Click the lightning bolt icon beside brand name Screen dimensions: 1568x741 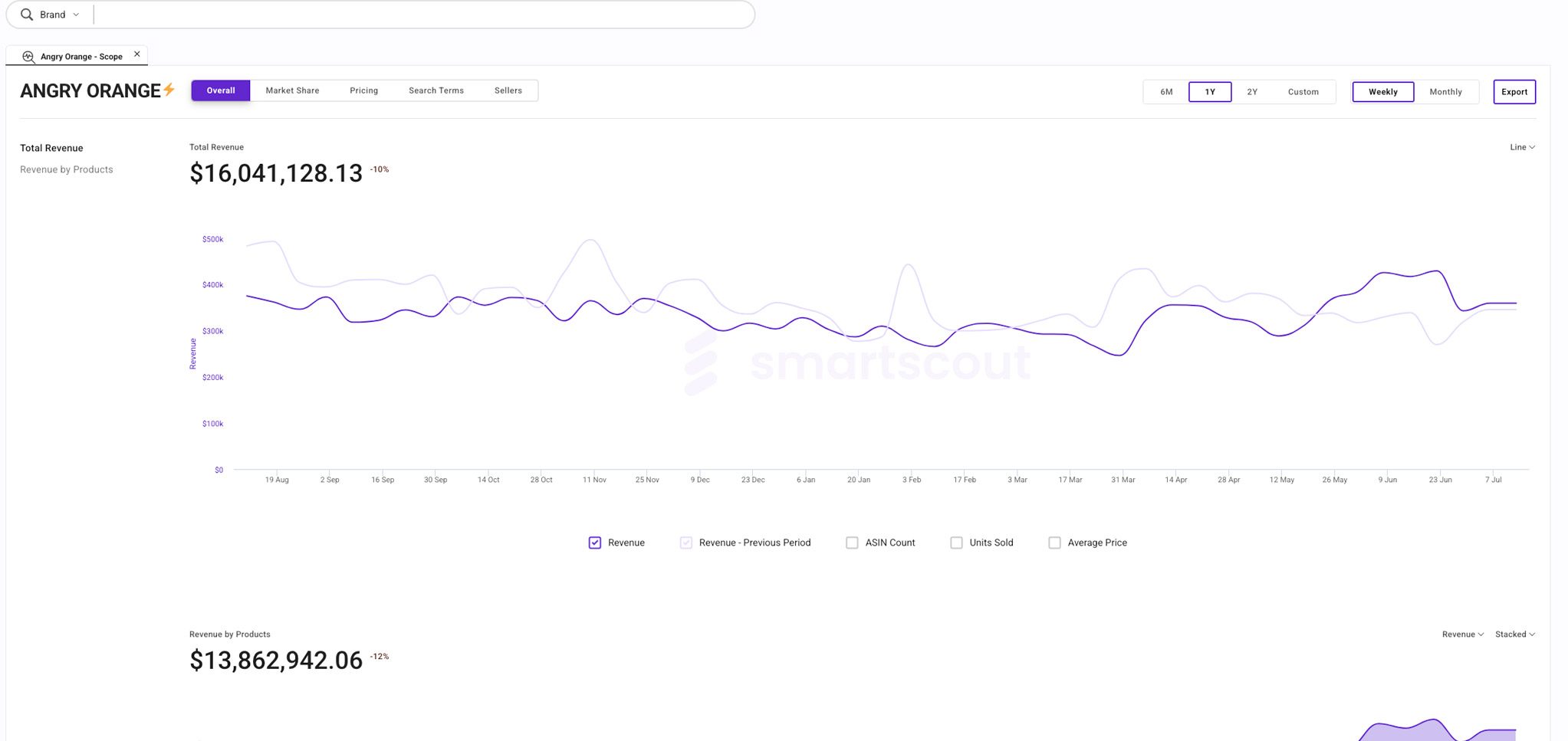tap(169, 90)
